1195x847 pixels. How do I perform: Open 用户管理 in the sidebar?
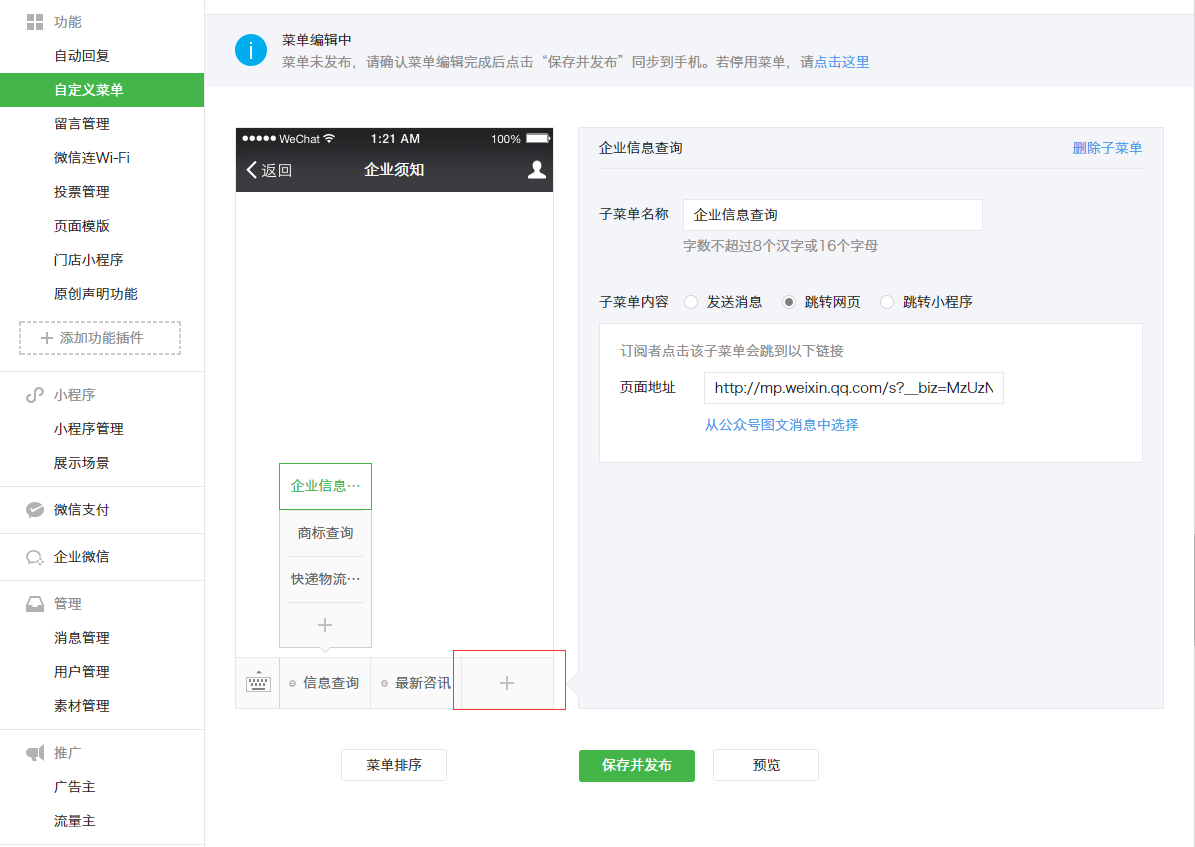pyautogui.click(x=82, y=672)
